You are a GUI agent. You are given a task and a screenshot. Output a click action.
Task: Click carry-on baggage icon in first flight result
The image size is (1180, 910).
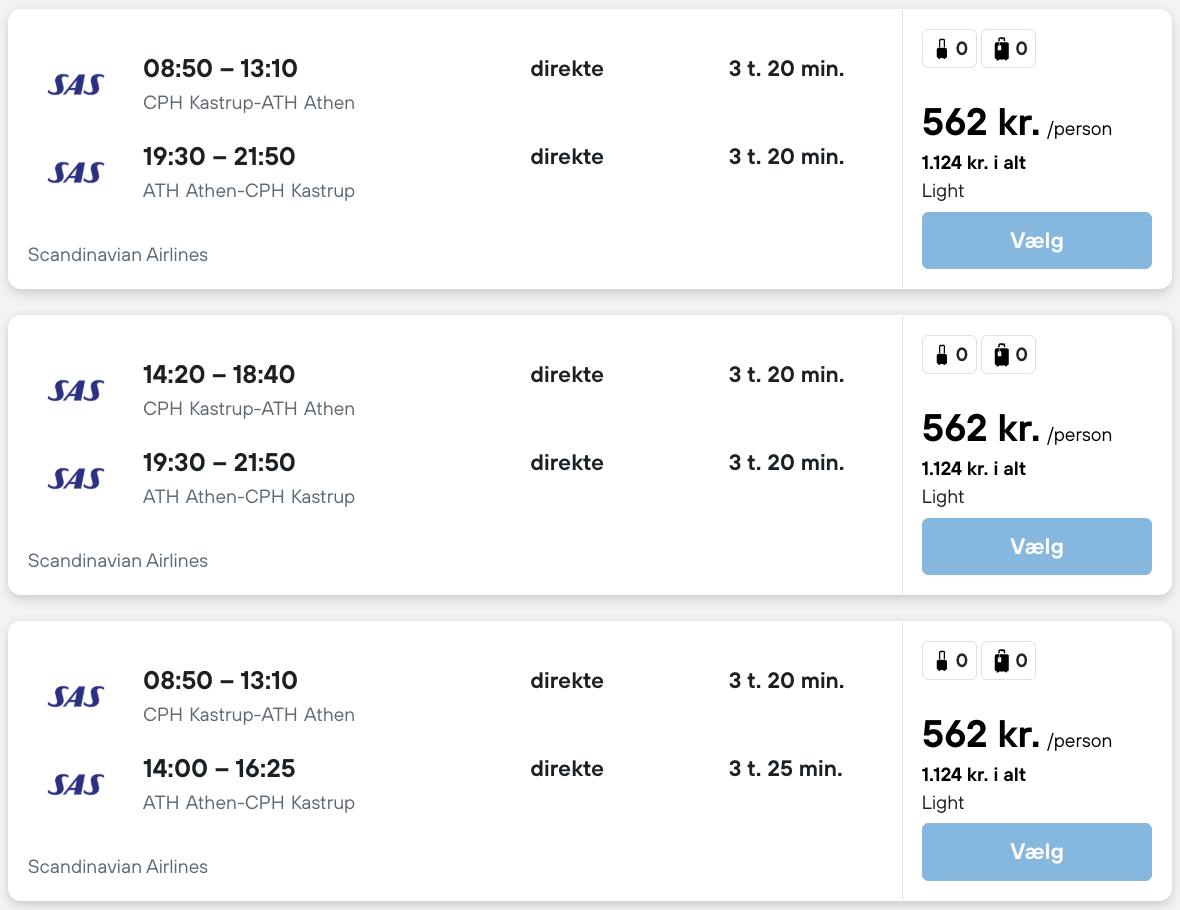coord(942,48)
